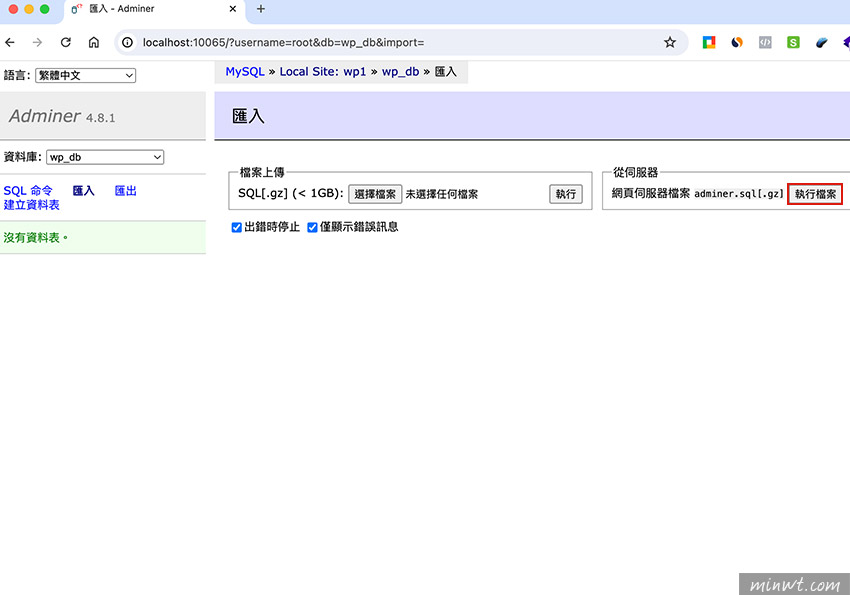Open the multicolored square extension icon
This screenshot has width=850, height=595.
click(709, 42)
